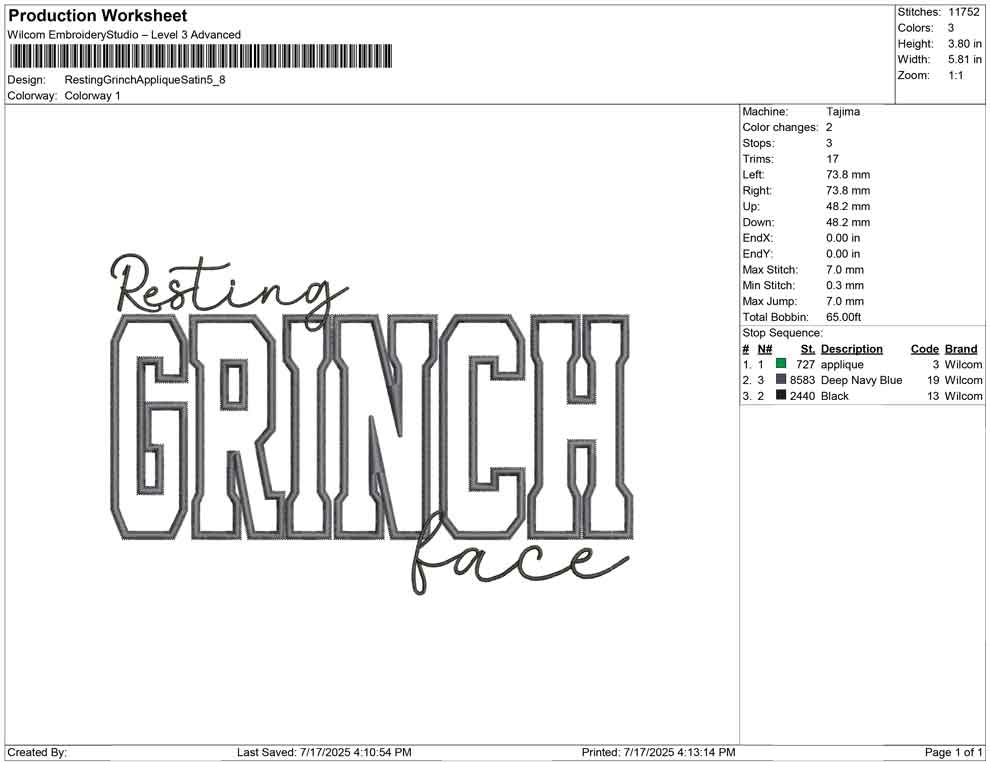Select 'Printed: 7/17/2025 4:13:14 PM' footer
The image size is (990, 762).
coord(659,752)
